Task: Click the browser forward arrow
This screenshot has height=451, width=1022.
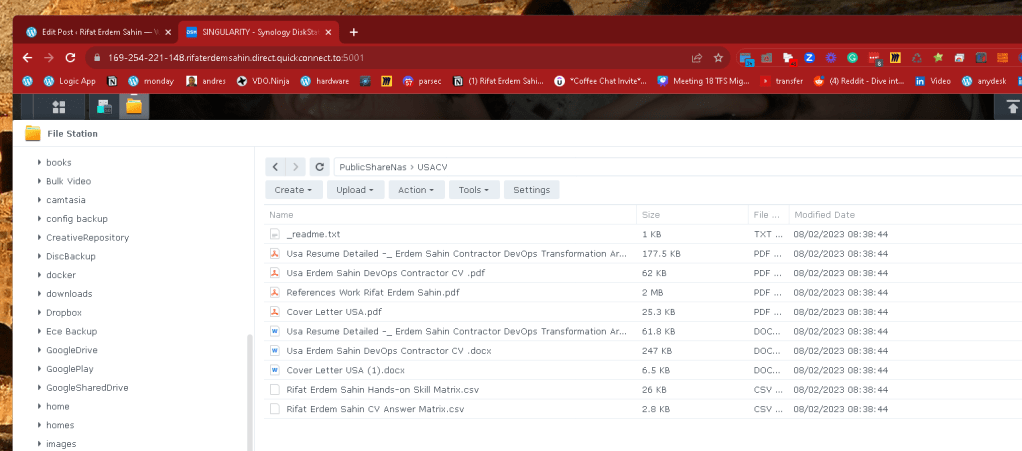Action: [49, 57]
